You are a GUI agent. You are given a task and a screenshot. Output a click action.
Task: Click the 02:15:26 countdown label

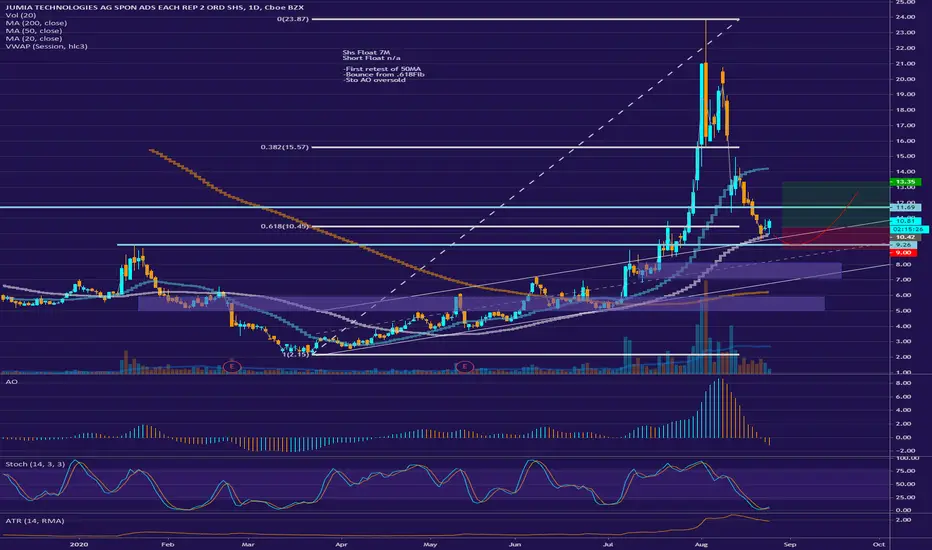909,229
